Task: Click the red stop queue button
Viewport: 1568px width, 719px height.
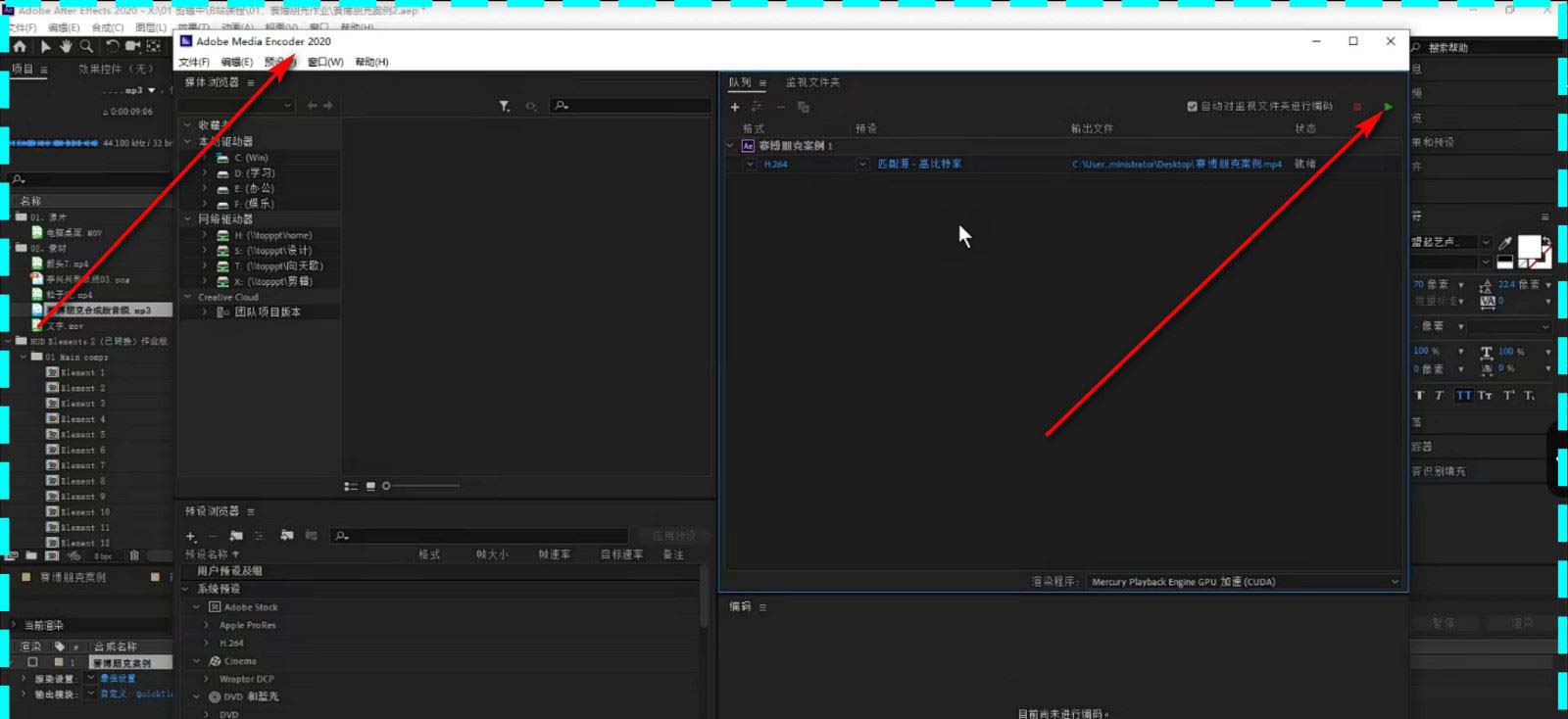Action: 1357,107
